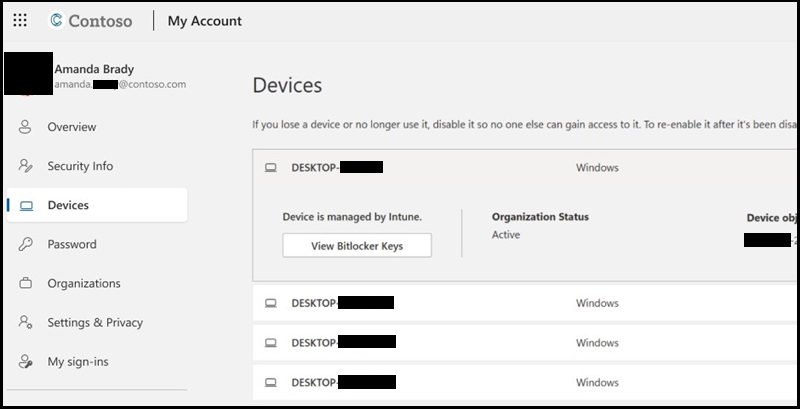
Task: Click laptop icon of expanded device
Action: click(270, 168)
